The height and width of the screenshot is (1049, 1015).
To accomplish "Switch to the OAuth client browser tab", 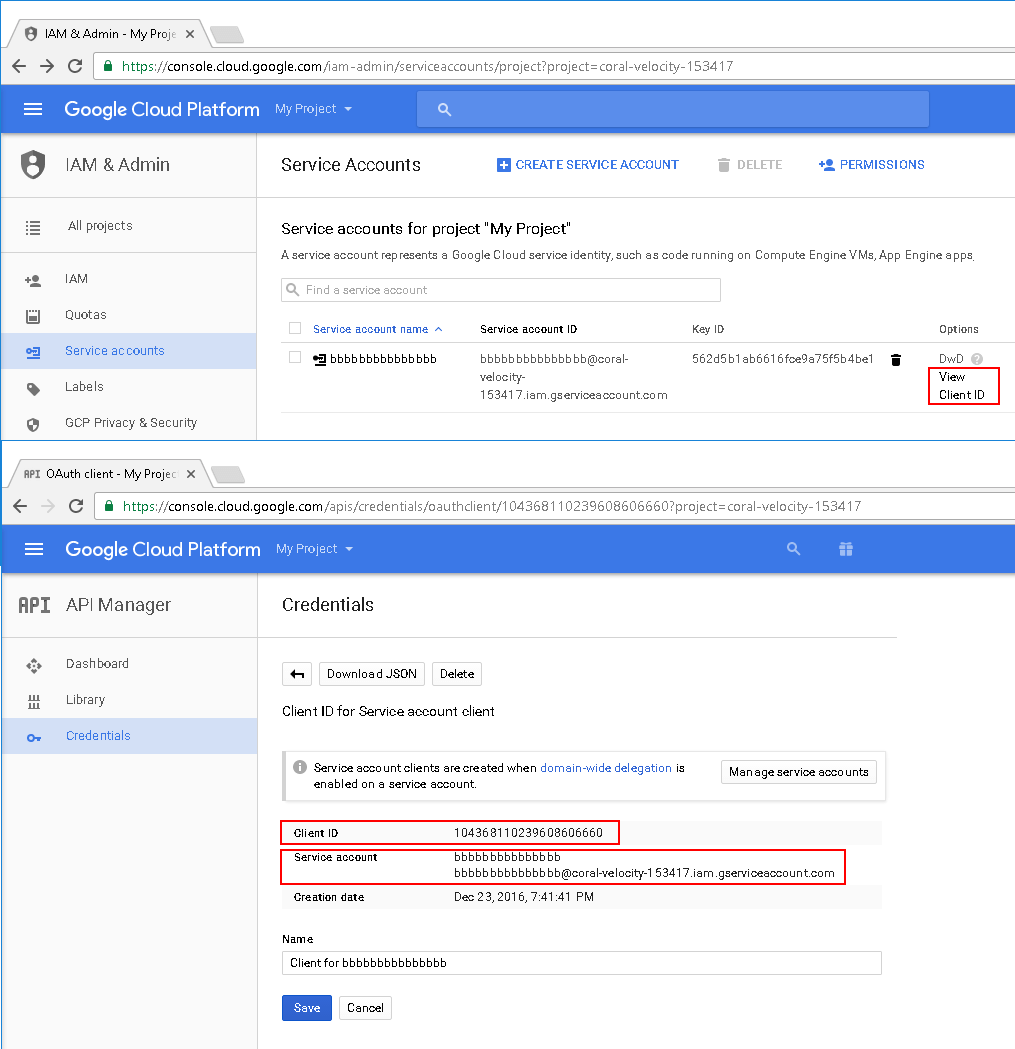I will (109, 474).
